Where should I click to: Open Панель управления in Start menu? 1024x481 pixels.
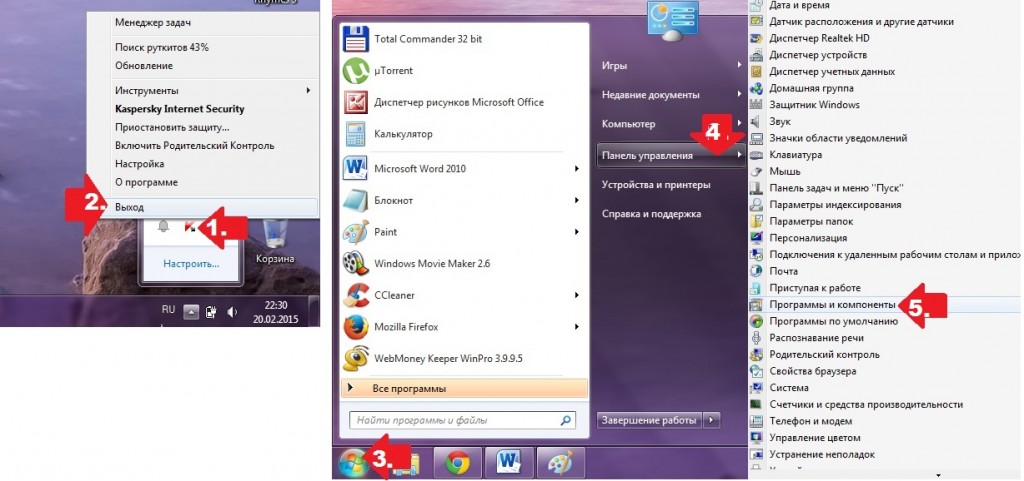[x=671, y=155]
